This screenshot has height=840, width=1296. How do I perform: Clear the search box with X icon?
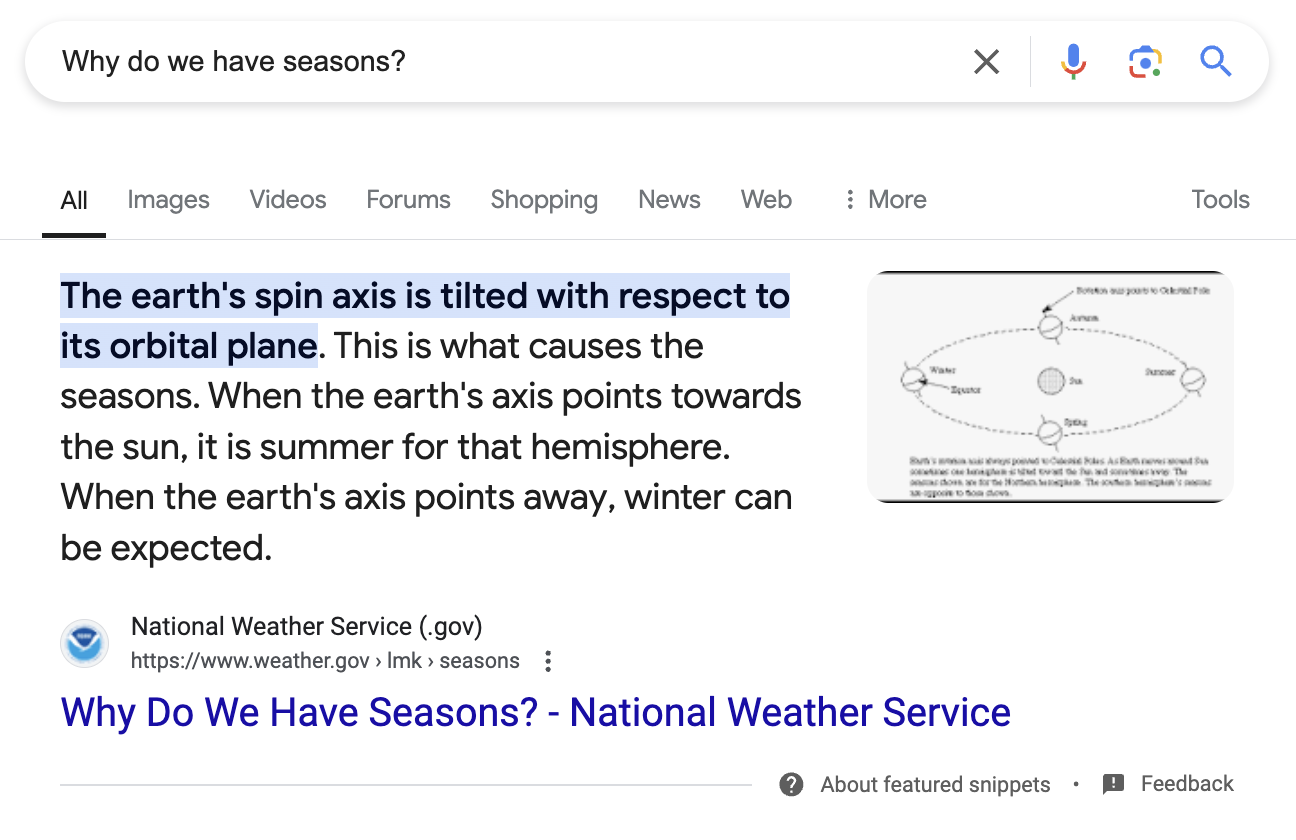pyautogui.click(x=986, y=62)
